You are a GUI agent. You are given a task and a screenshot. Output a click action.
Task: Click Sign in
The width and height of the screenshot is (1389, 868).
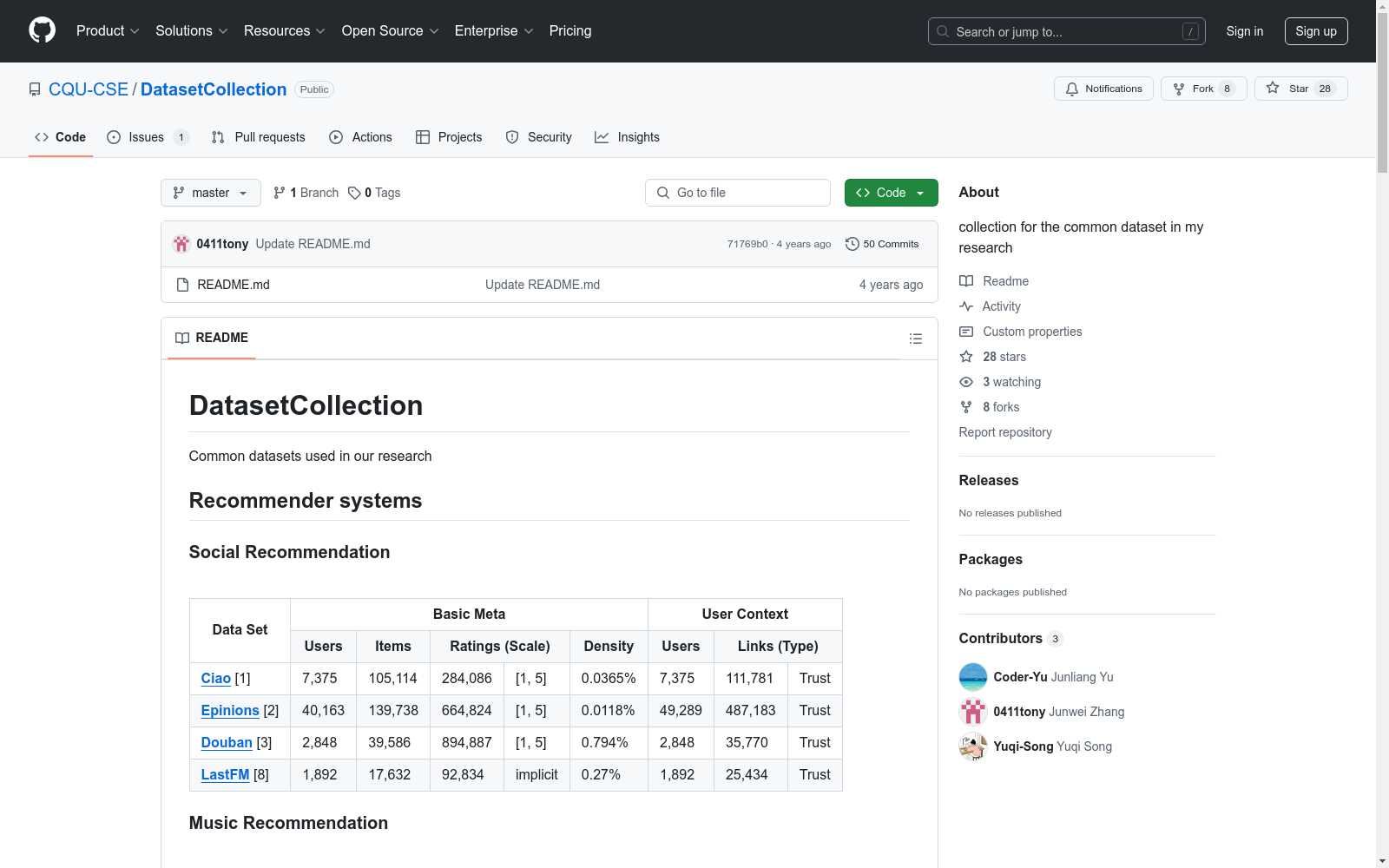1244,31
